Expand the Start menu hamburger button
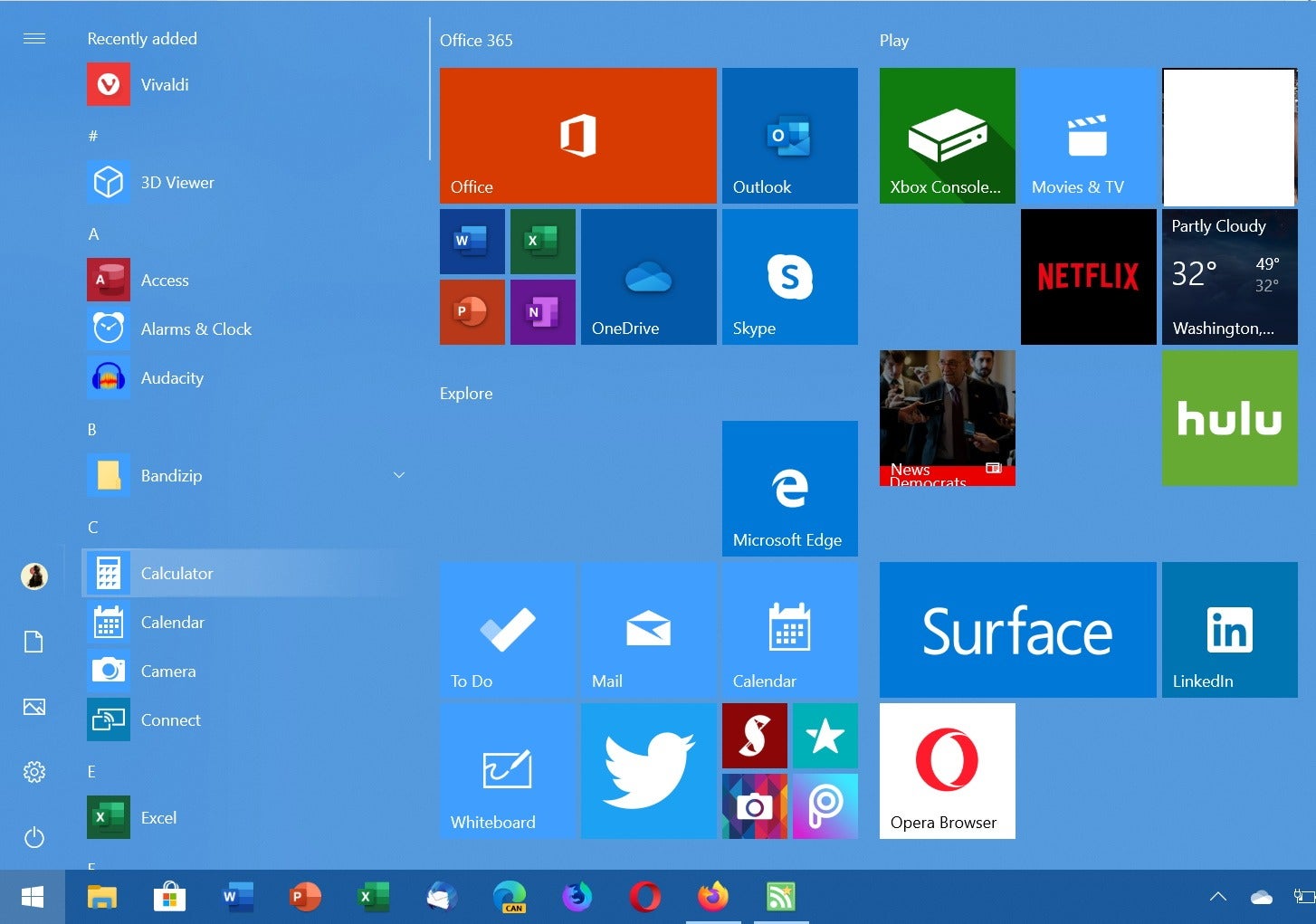 34,38
